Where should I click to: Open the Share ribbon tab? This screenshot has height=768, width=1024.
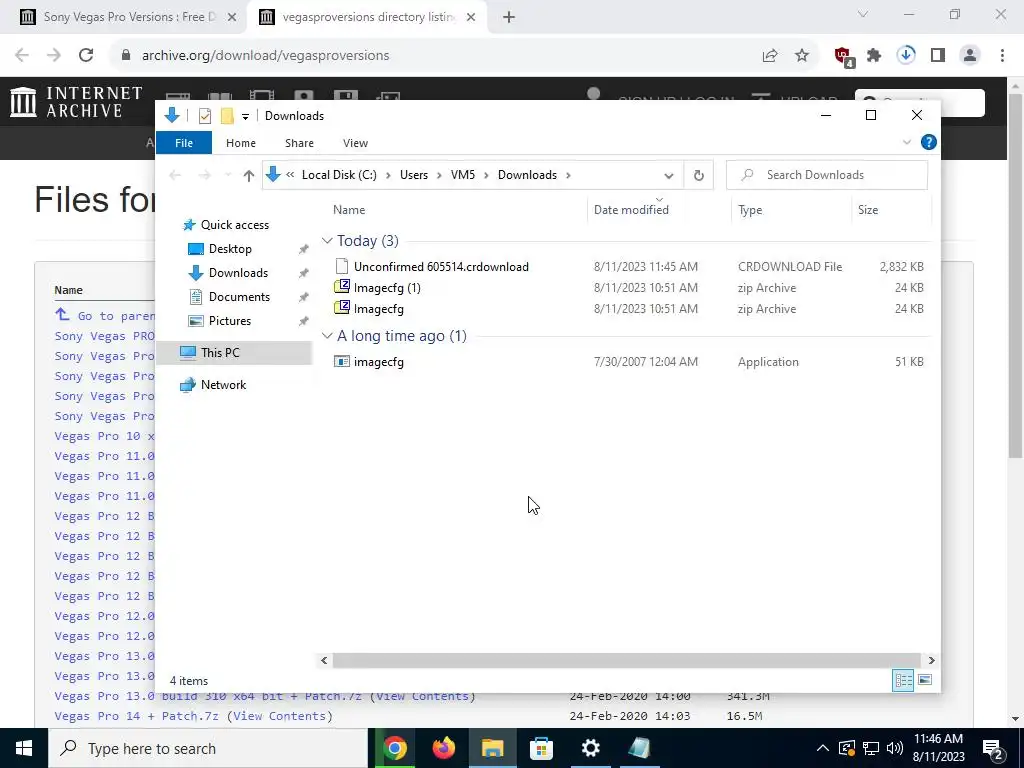[299, 143]
